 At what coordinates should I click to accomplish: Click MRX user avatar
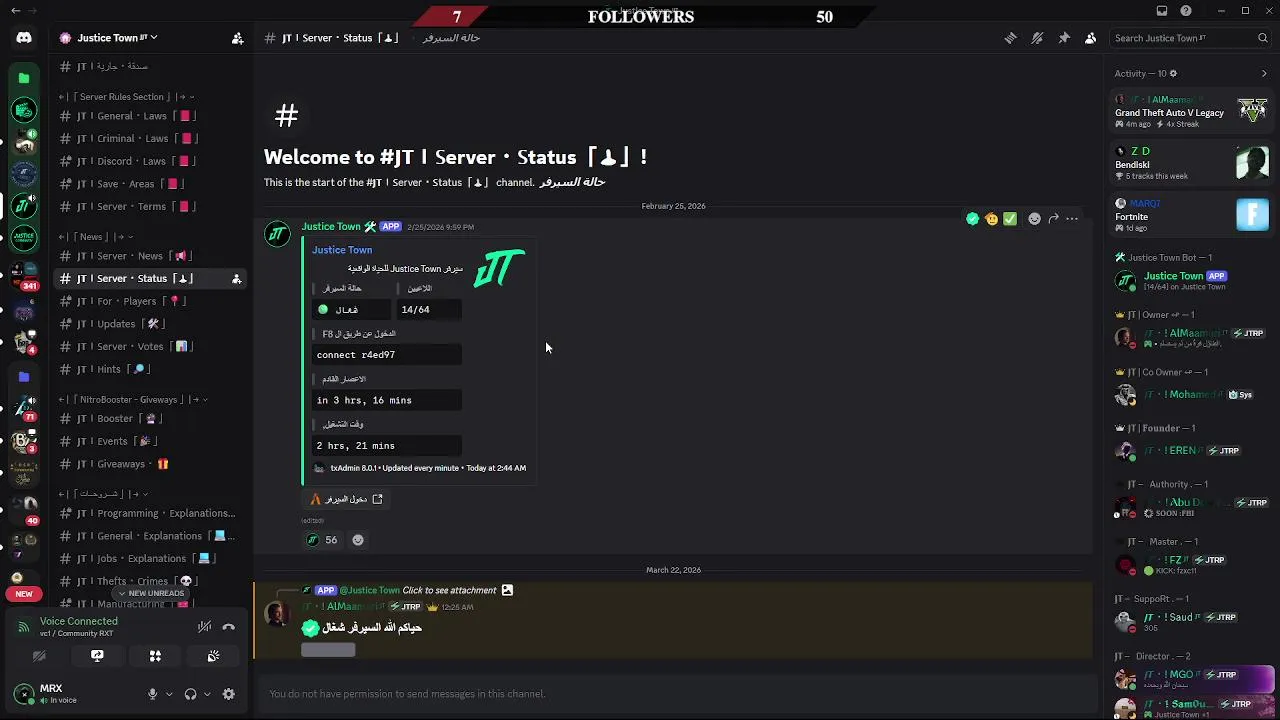click(24, 693)
